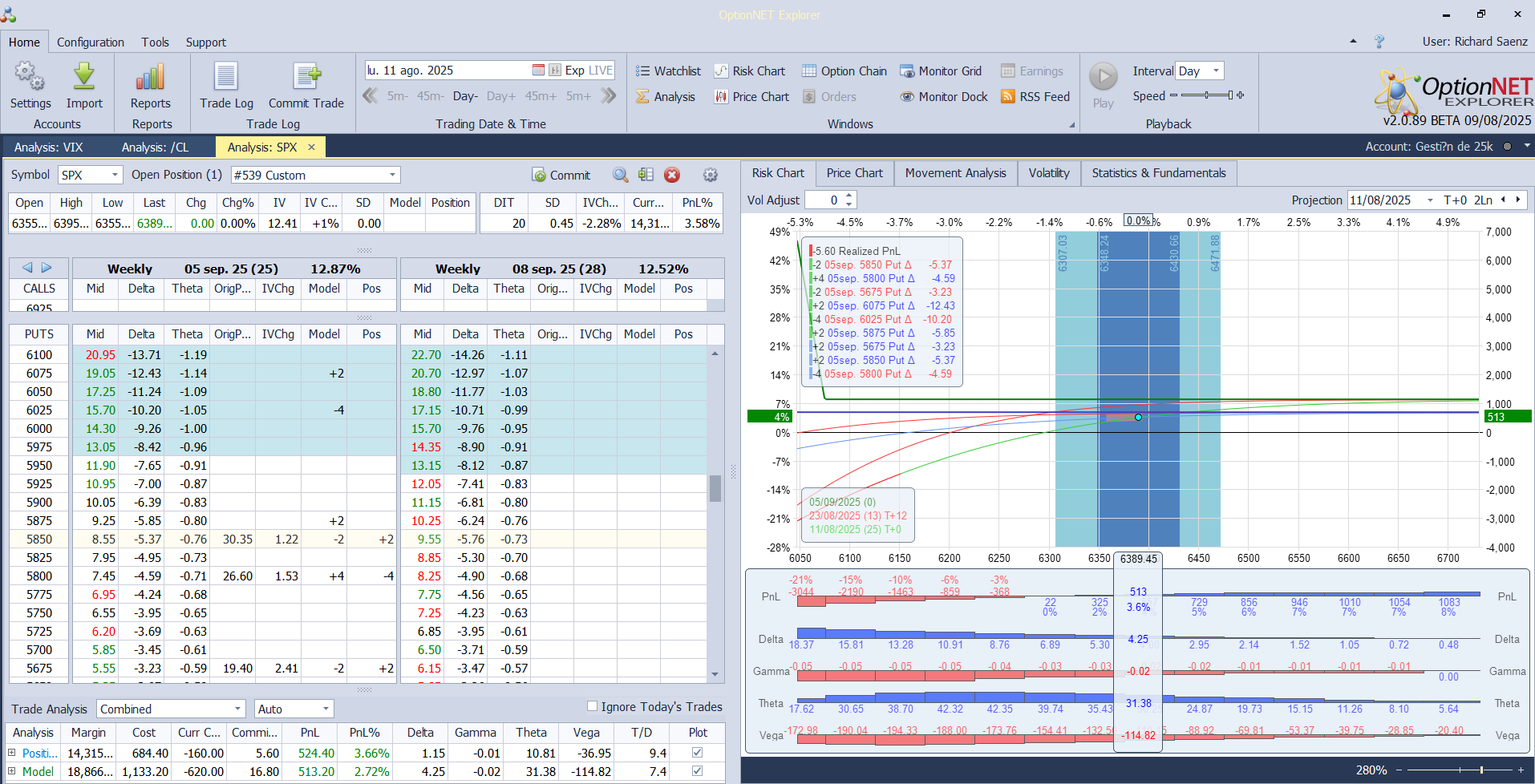Open the Volatility tab
Image resolution: width=1535 pixels, height=784 pixels.
1049,173
